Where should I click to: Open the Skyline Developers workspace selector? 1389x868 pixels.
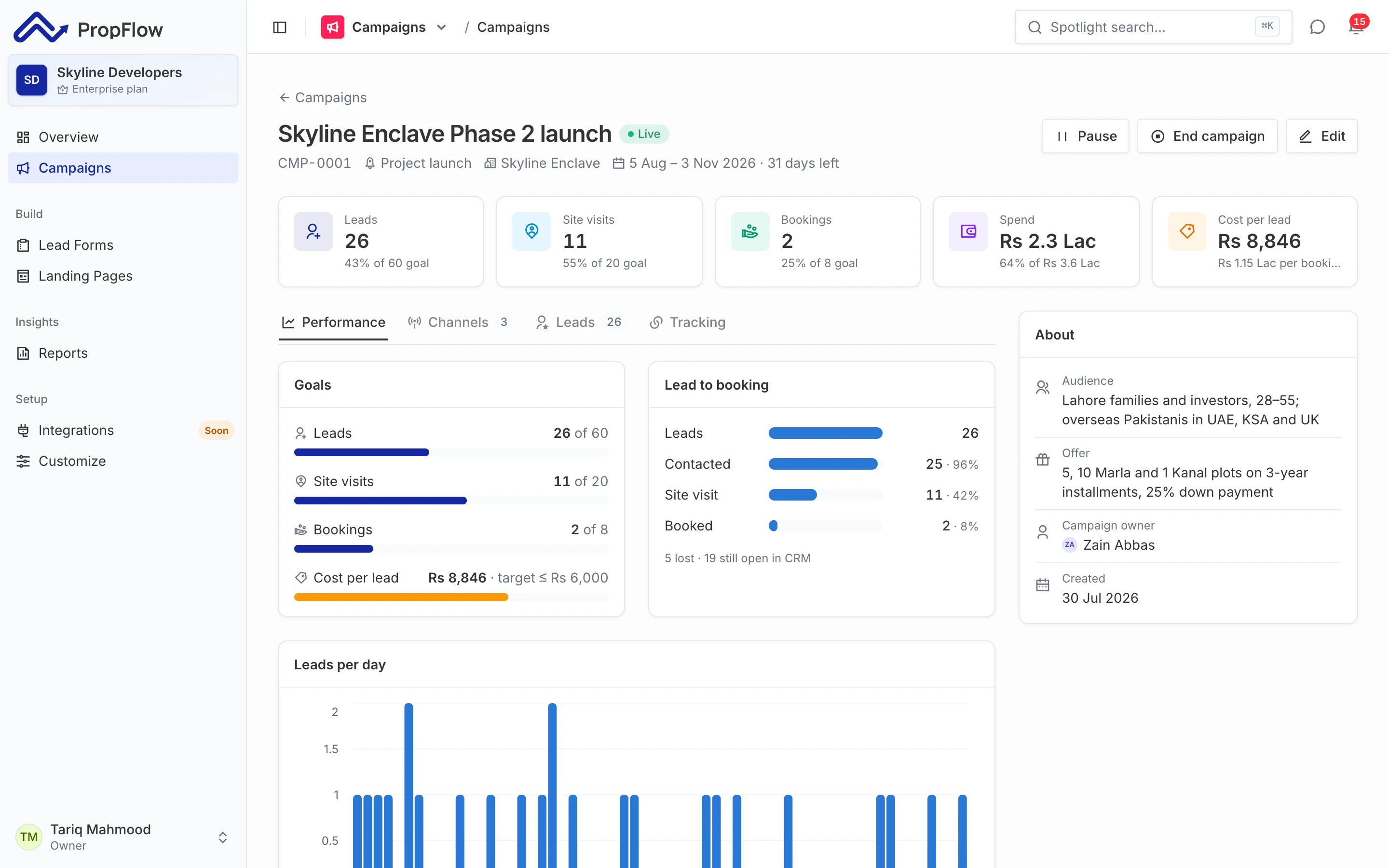click(x=123, y=80)
